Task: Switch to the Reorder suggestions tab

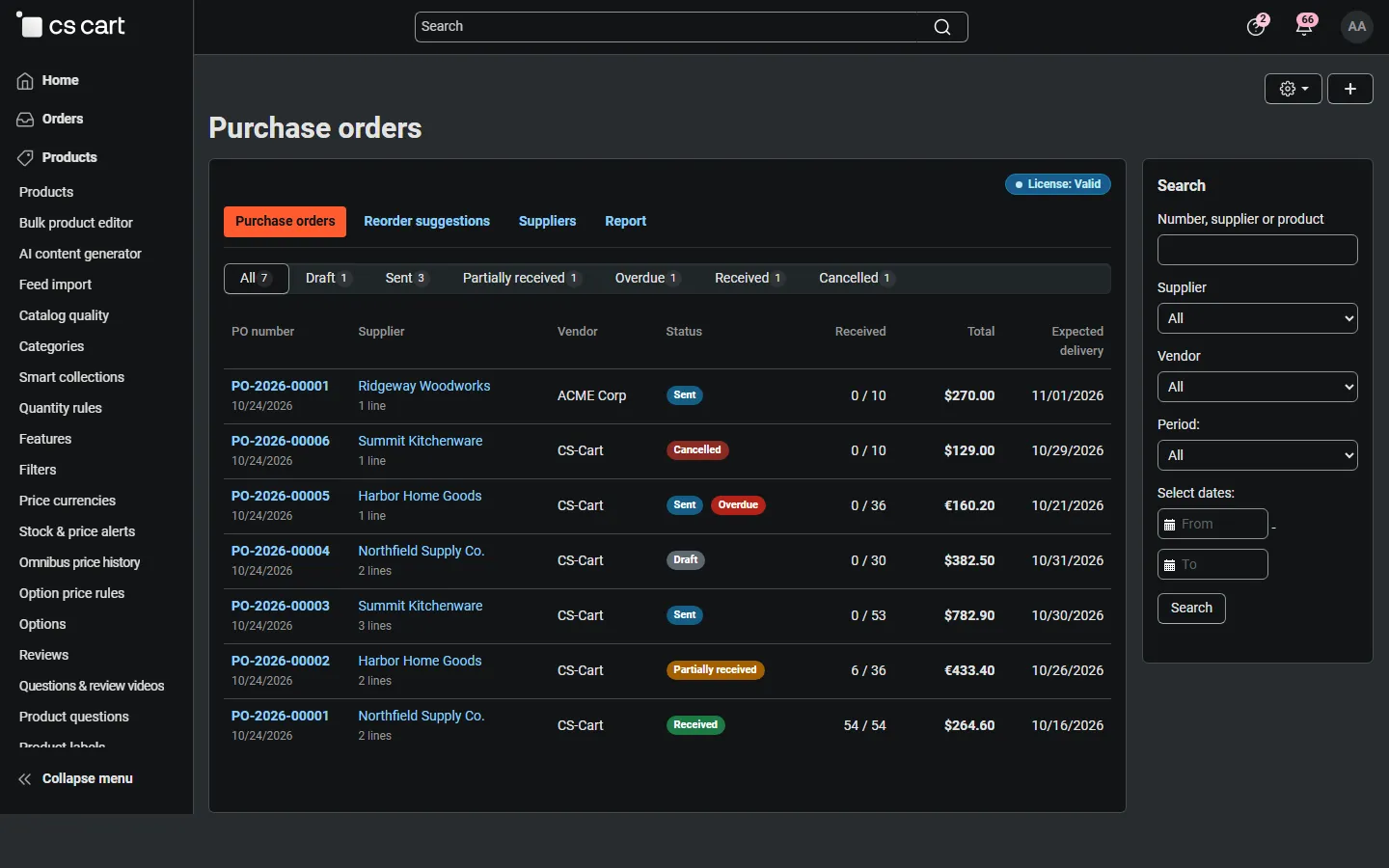Action: [426, 222]
